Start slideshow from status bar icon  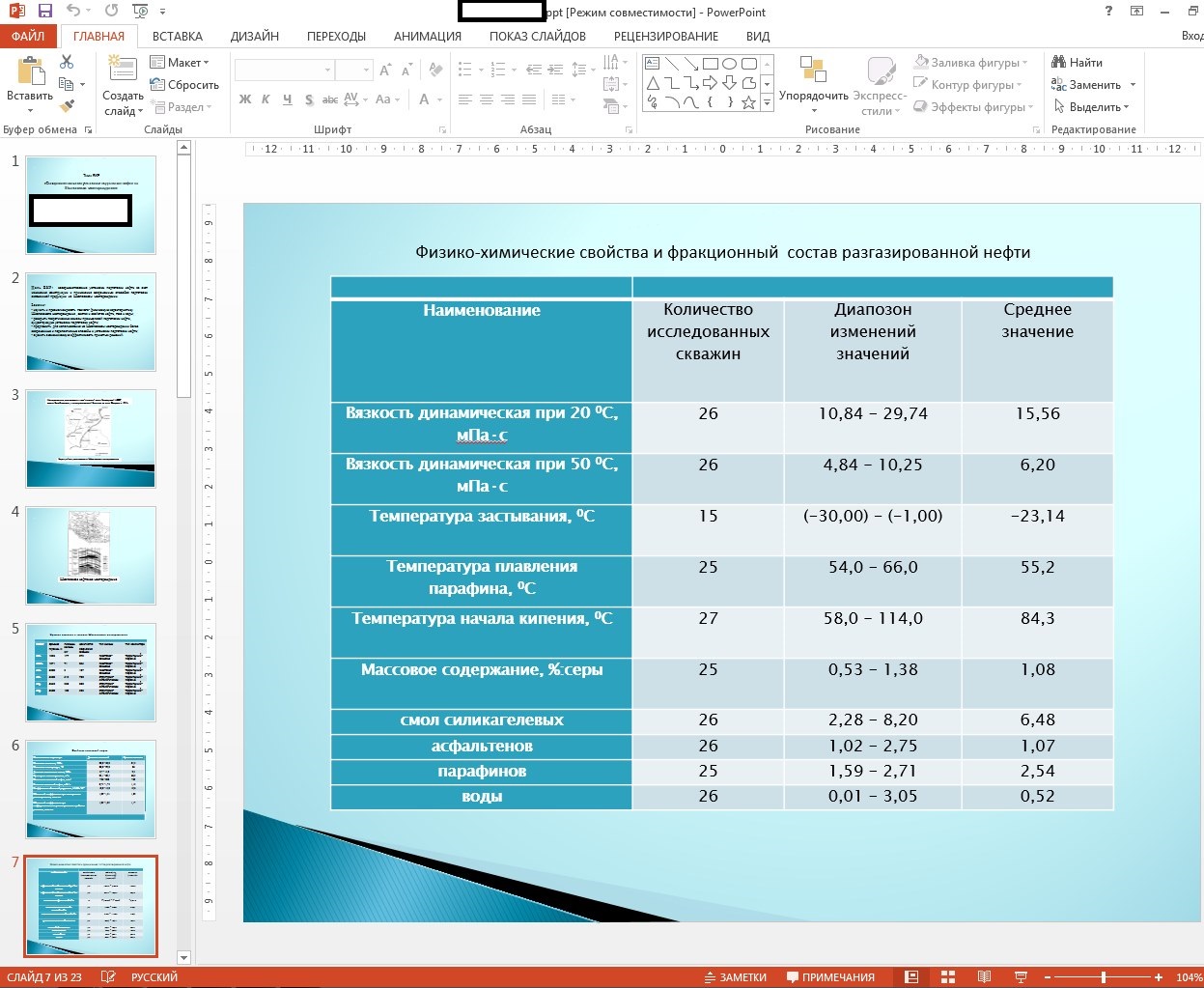point(1021,977)
